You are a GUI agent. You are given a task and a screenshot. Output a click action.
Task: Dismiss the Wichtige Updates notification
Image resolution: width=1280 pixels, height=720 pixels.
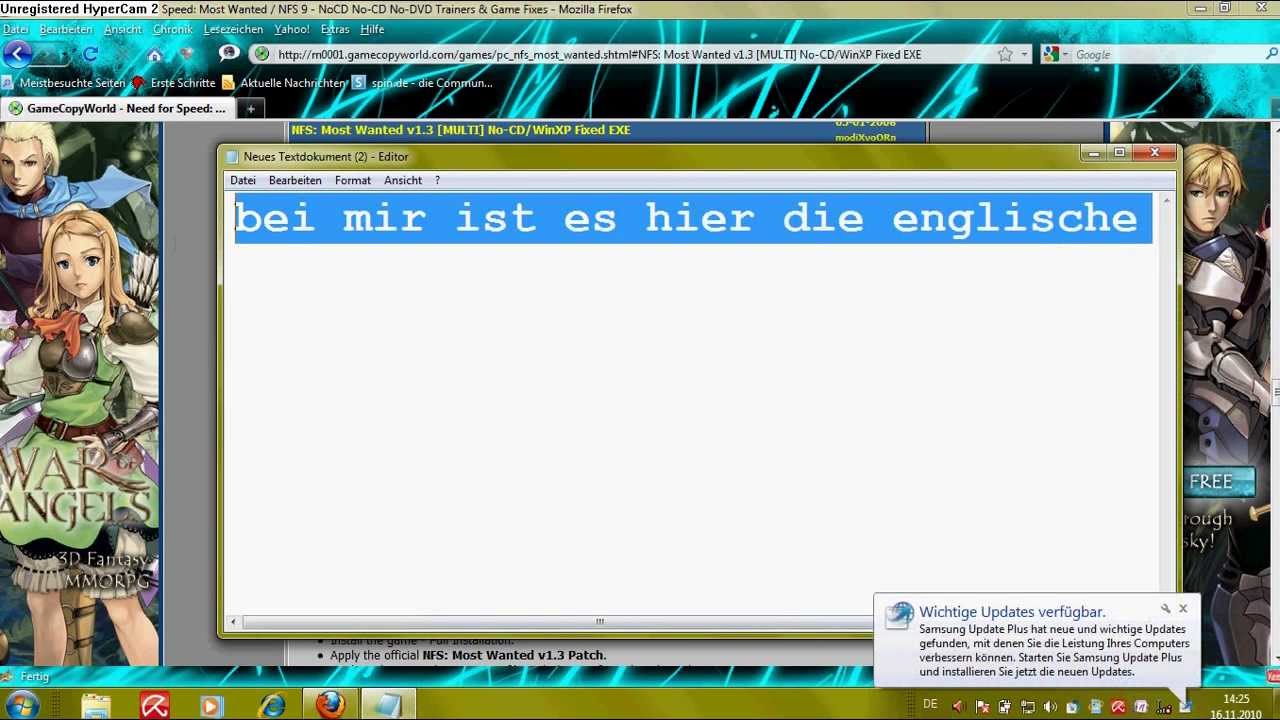pyautogui.click(x=1183, y=608)
